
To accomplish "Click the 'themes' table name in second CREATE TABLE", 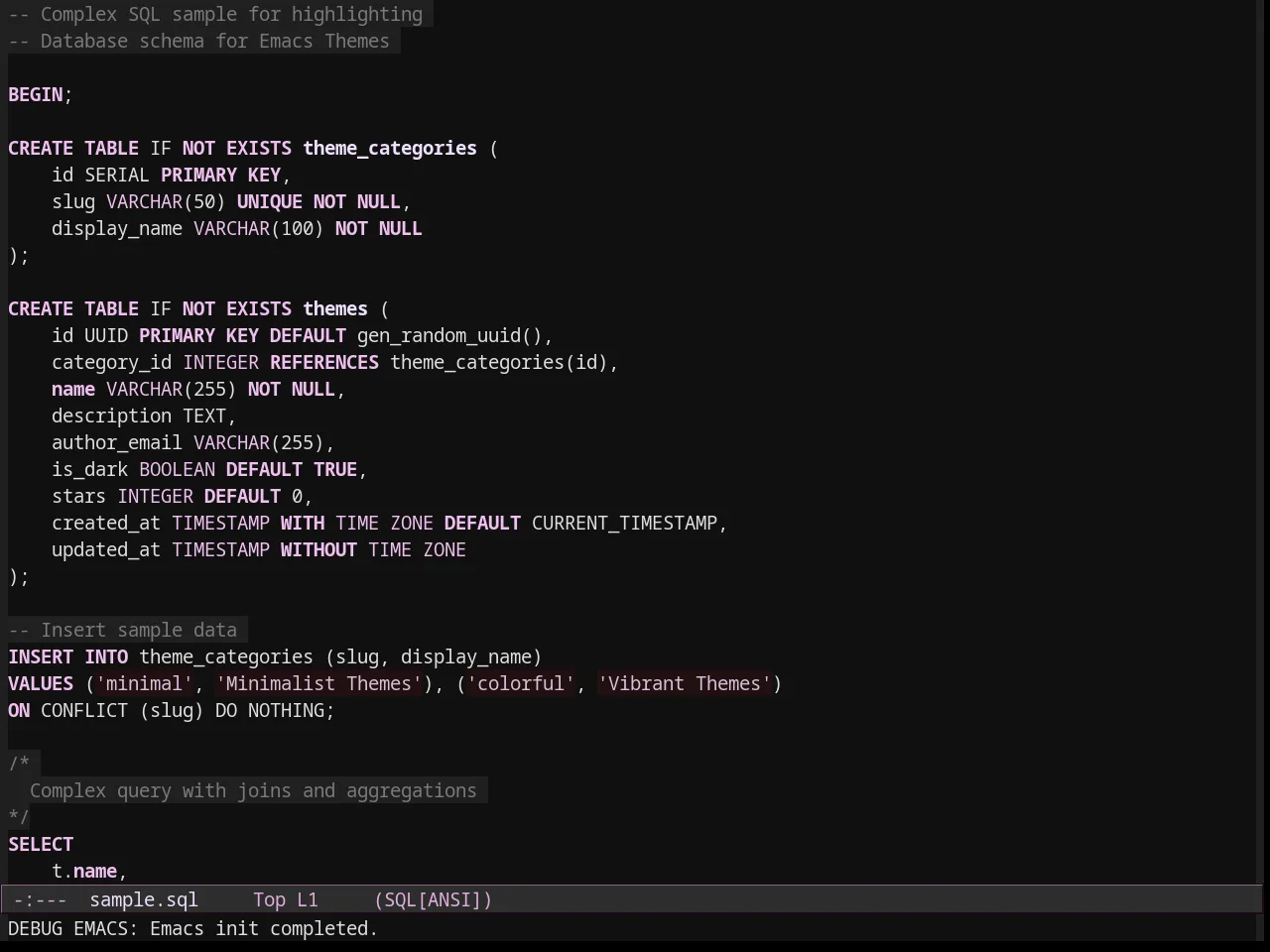I will [x=335, y=309].
